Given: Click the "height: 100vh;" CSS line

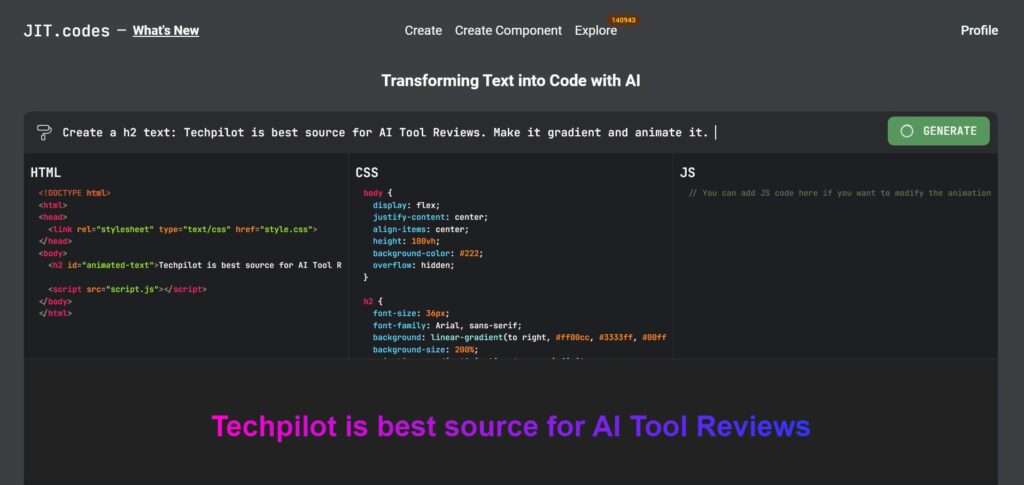Looking at the screenshot, I should (406, 242).
